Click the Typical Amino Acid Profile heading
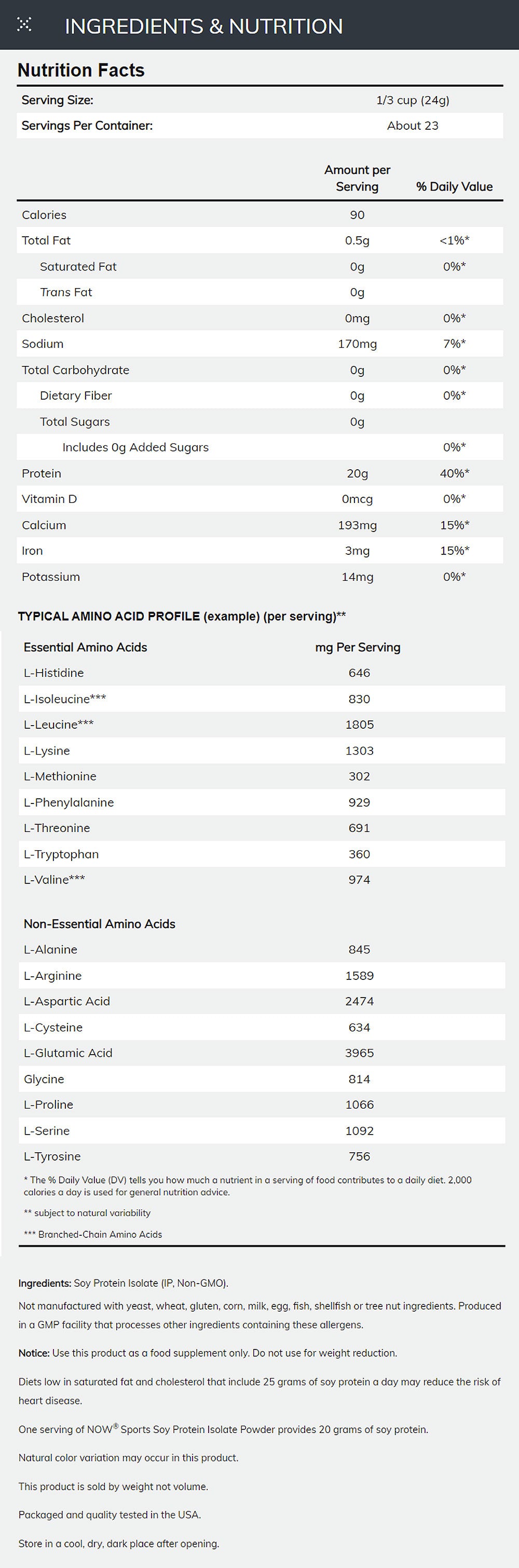Image resolution: width=519 pixels, height=1568 pixels. [181, 617]
